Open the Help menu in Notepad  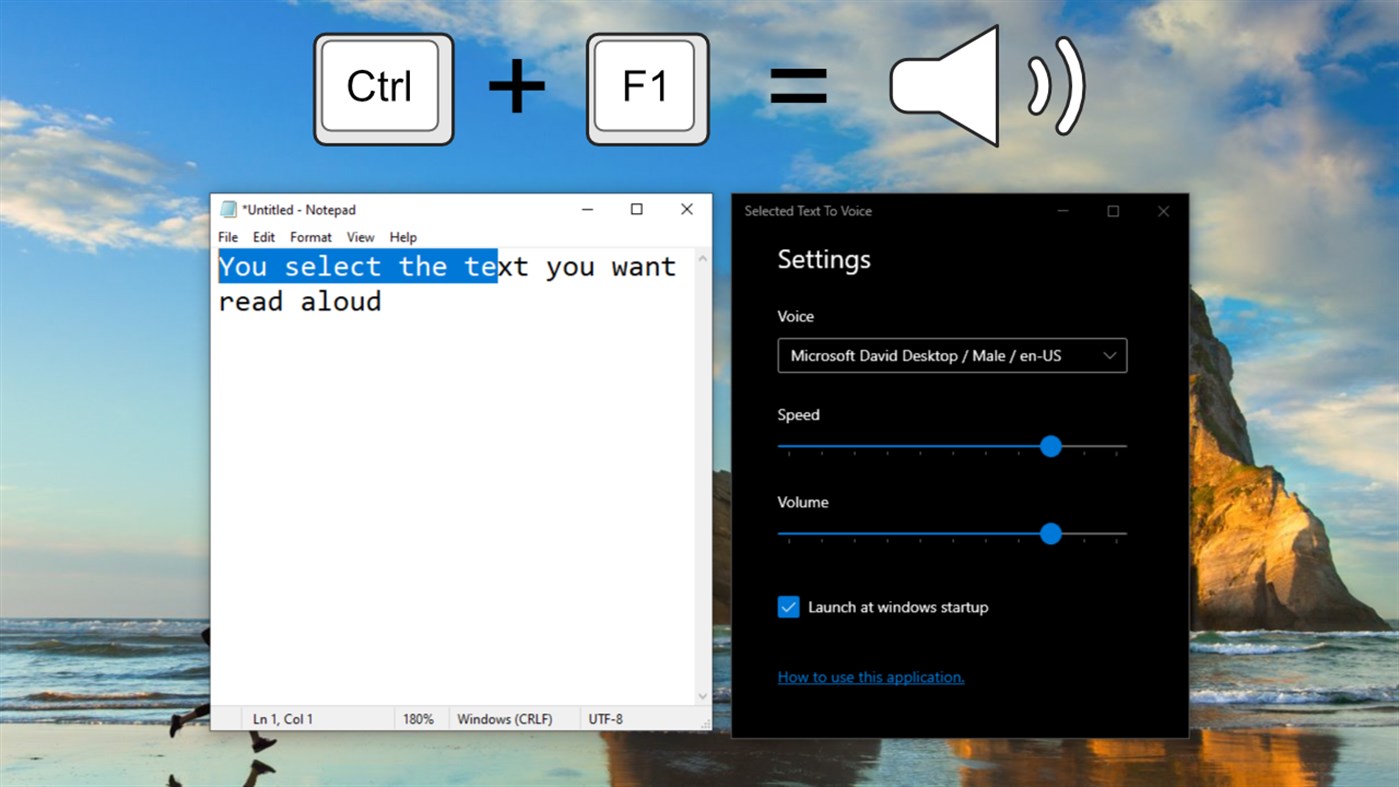(403, 237)
